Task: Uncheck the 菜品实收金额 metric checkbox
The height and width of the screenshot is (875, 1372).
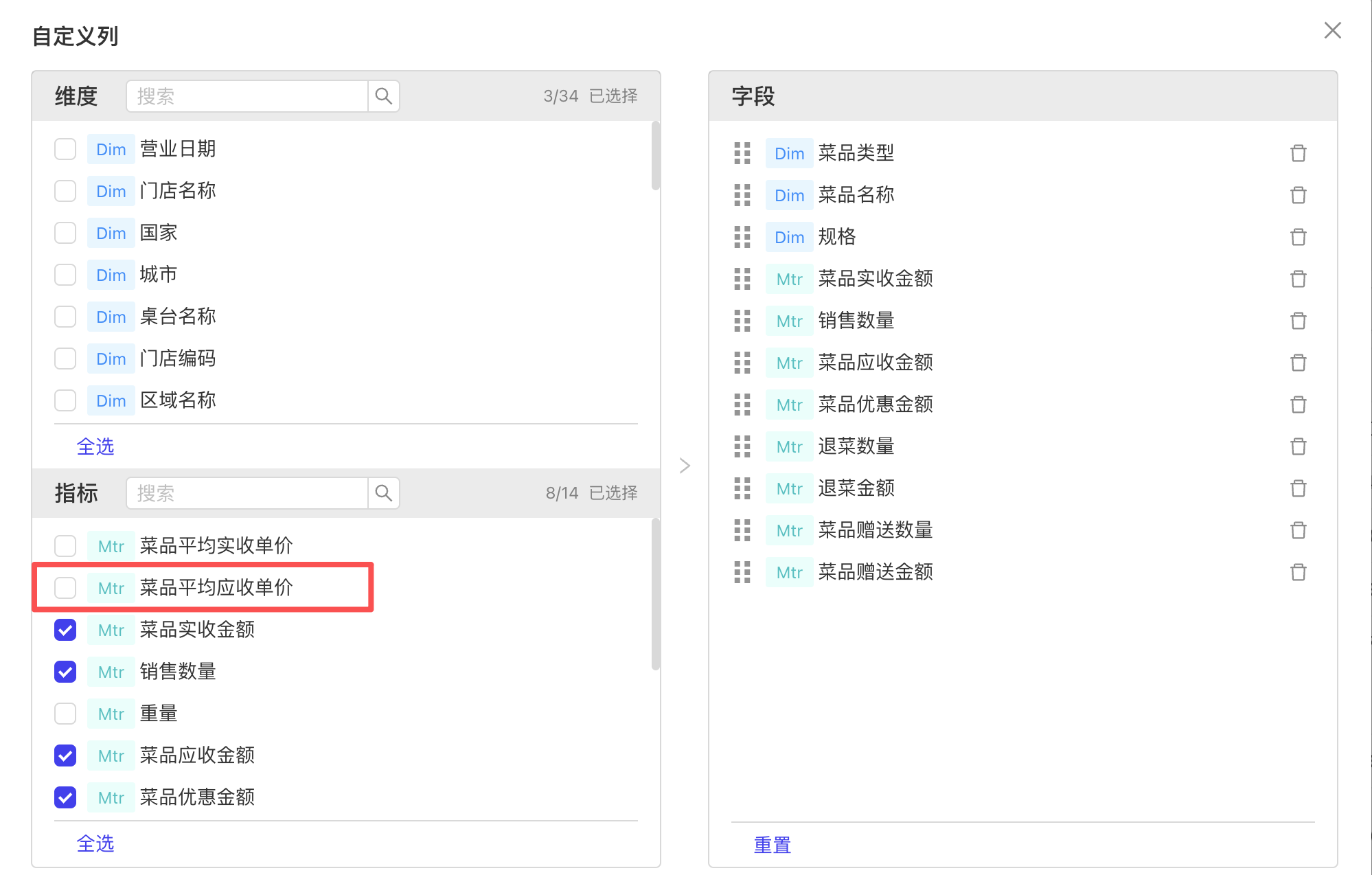Action: (x=65, y=630)
